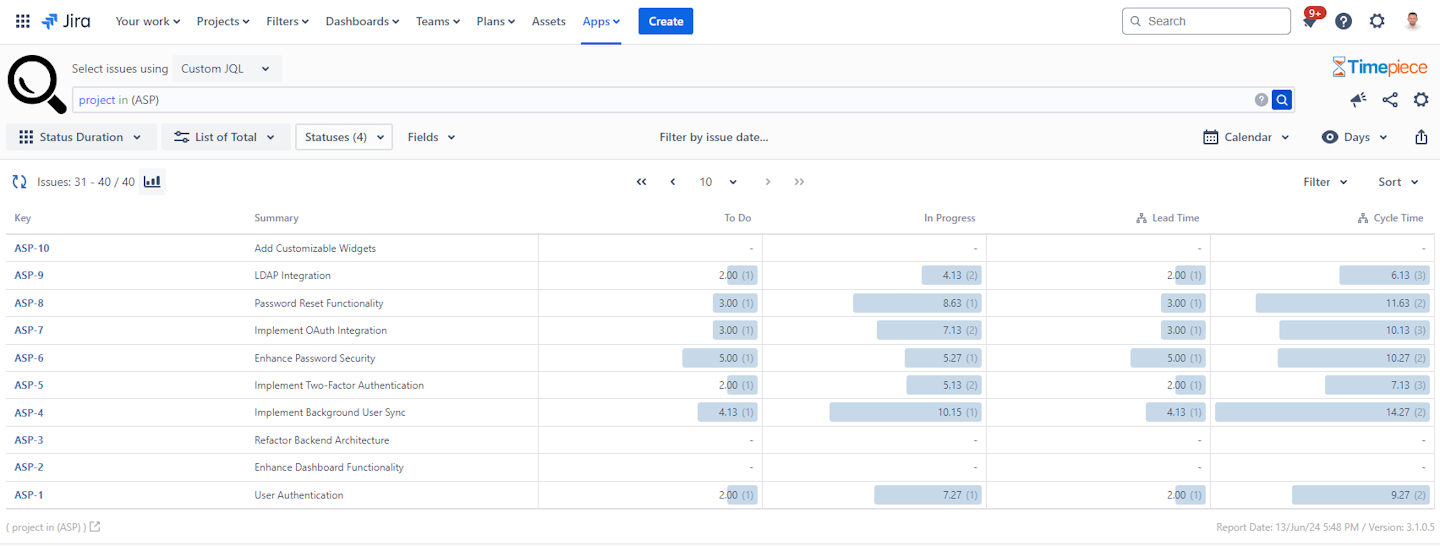Click the Jira logo
Image resolution: width=1440 pixels, height=546 pixels.
[67, 21]
